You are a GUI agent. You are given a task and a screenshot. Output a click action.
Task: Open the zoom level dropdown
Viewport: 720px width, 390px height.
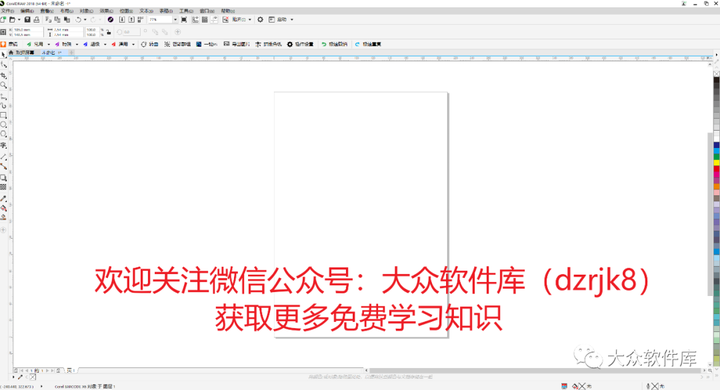point(175,19)
